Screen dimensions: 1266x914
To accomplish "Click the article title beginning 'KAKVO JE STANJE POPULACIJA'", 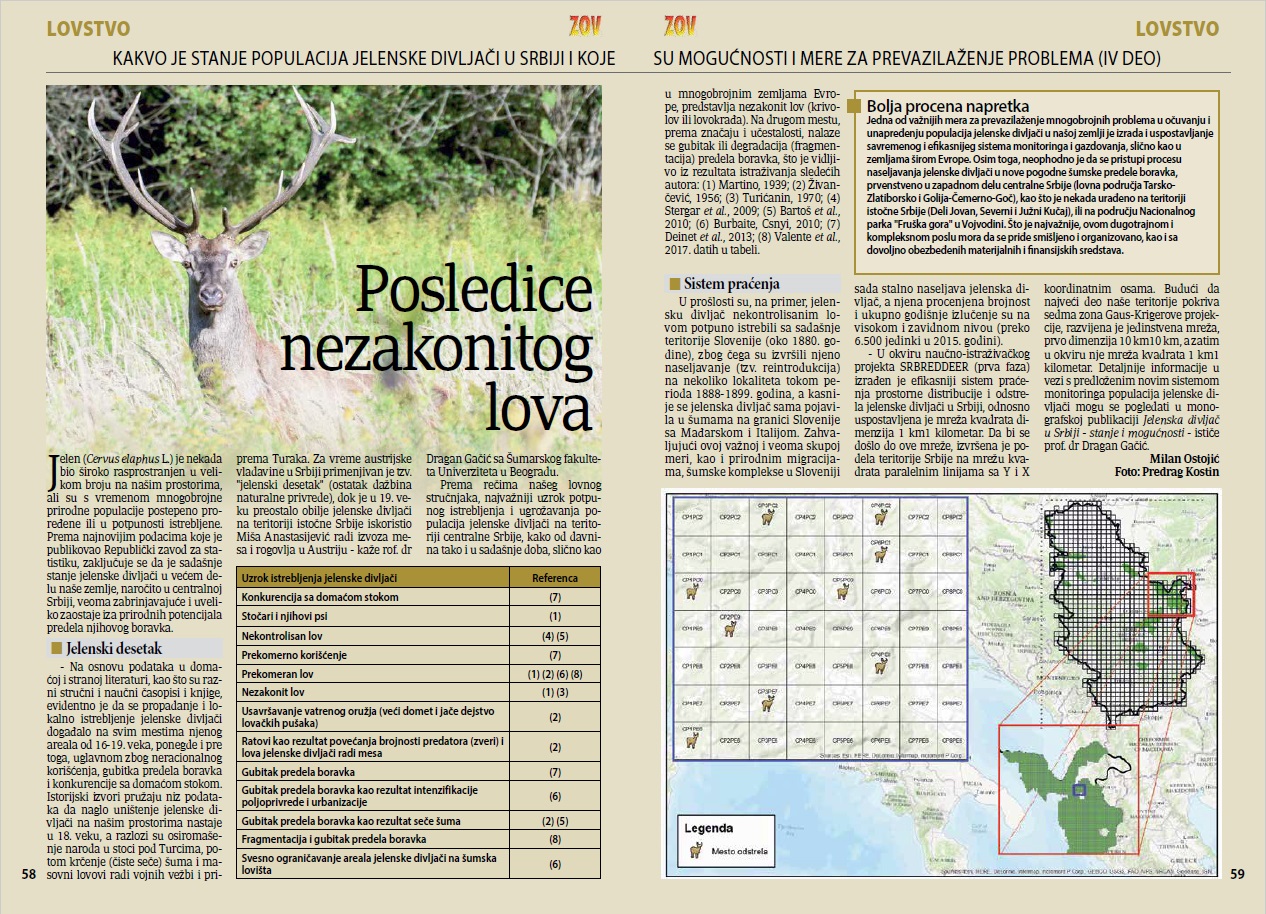I will point(363,59).
